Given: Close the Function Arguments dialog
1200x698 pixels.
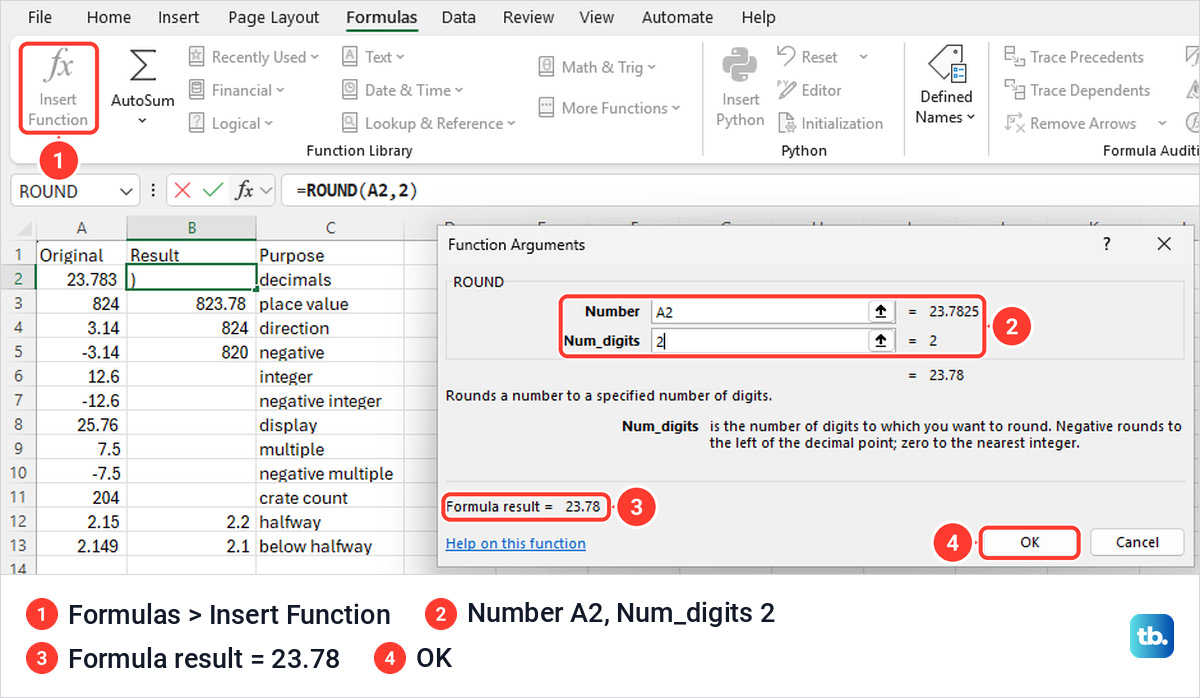Looking at the screenshot, I should click(x=1163, y=244).
